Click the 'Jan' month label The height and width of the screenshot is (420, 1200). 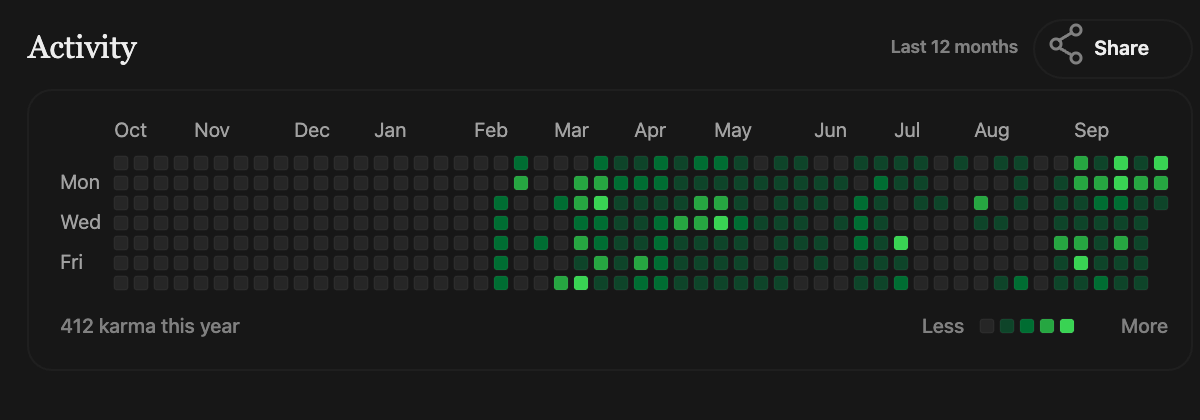(x=390, y=130)
